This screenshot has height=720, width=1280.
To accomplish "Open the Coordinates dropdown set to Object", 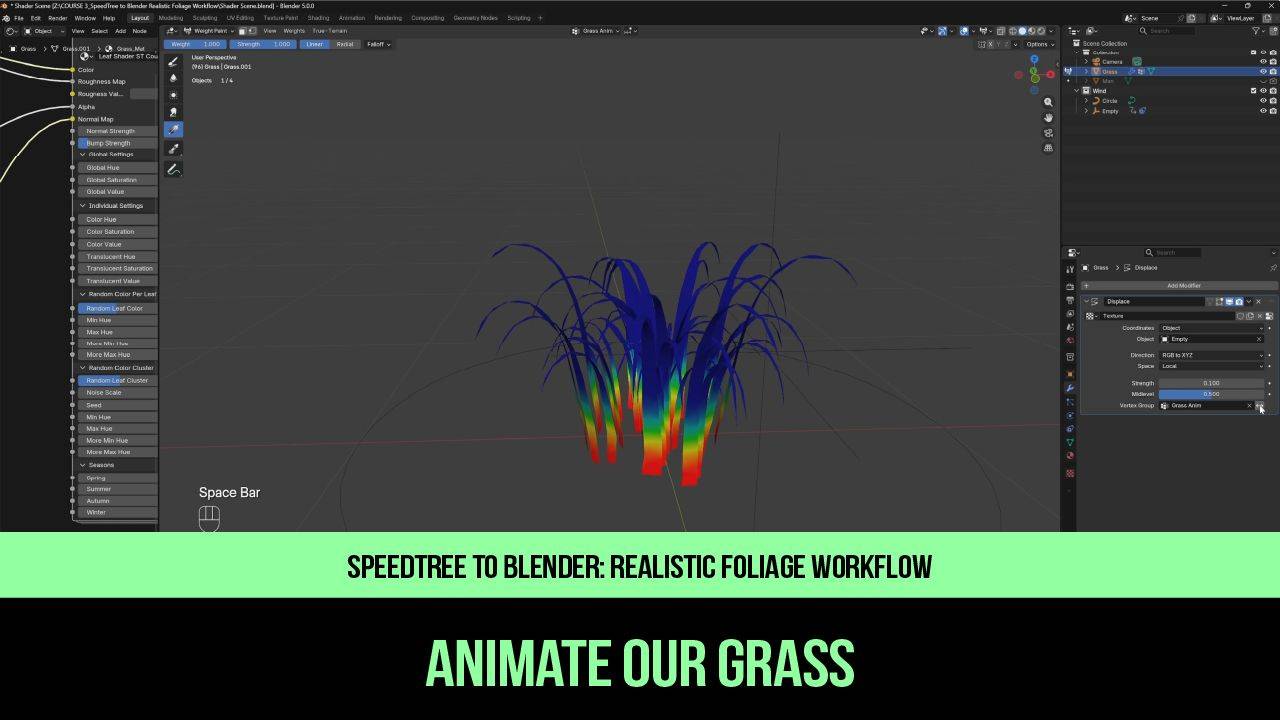I will coord(1211,328).
